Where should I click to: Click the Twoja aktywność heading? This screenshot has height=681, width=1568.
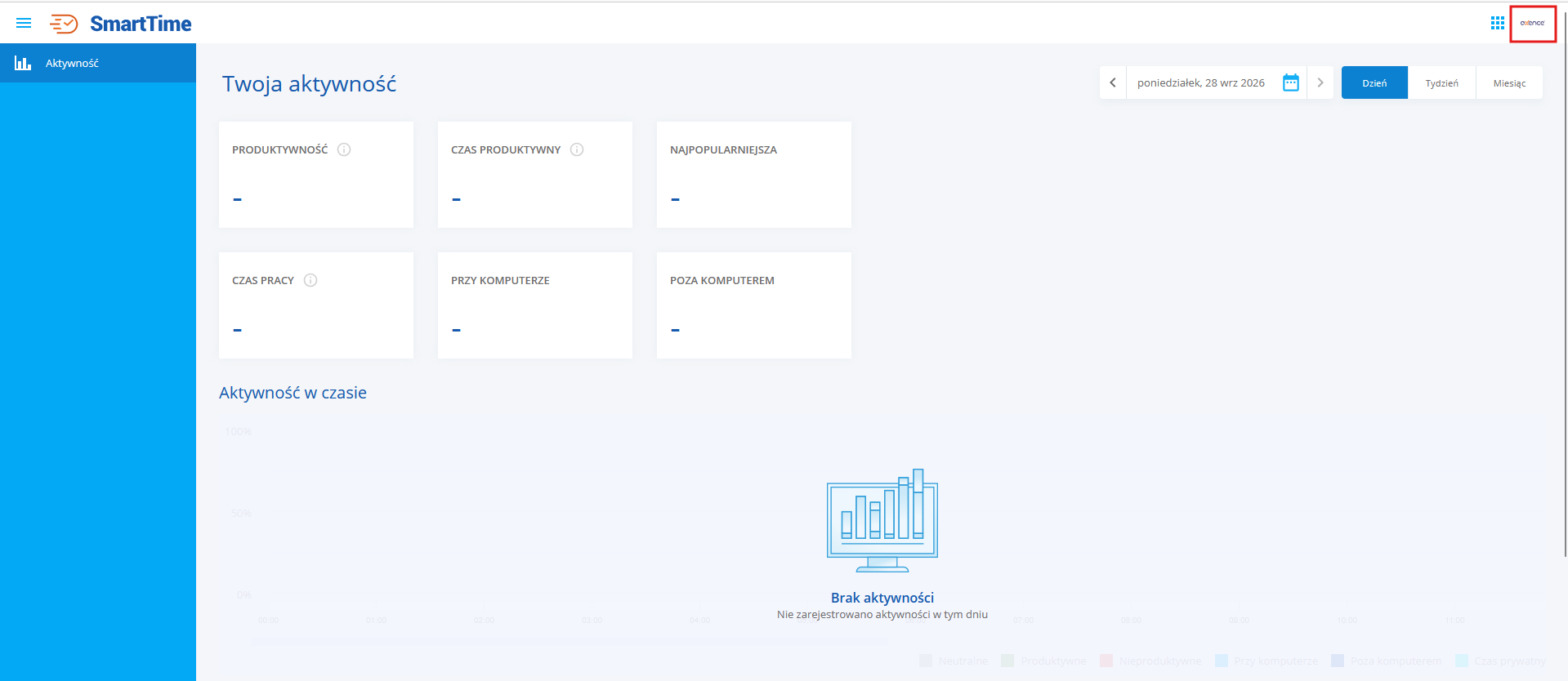[x=309, y=84]
